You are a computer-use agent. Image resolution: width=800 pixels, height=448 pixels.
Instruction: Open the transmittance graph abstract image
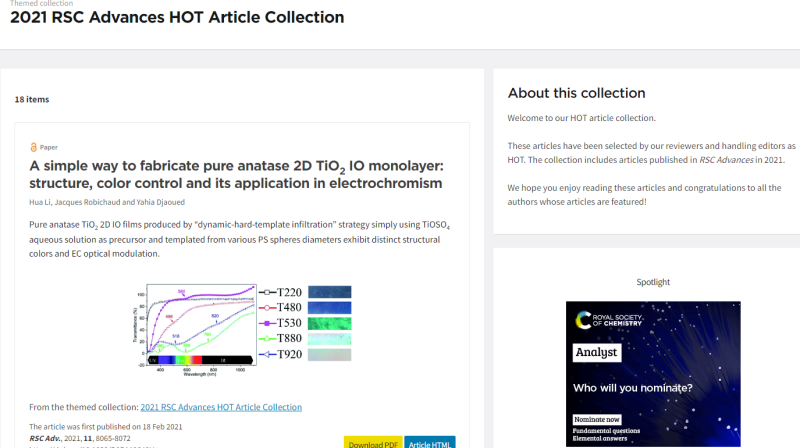click(x=242, y=330)
